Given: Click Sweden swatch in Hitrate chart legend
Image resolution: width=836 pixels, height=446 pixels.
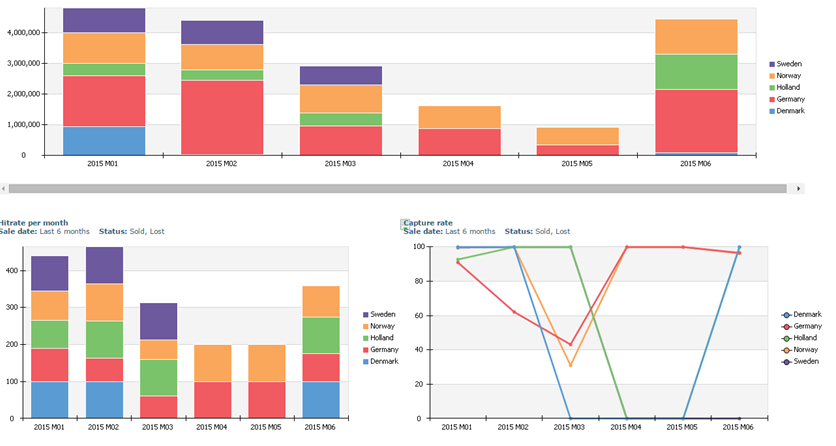Looking at the screenshot, I should (x=366, y=315).
